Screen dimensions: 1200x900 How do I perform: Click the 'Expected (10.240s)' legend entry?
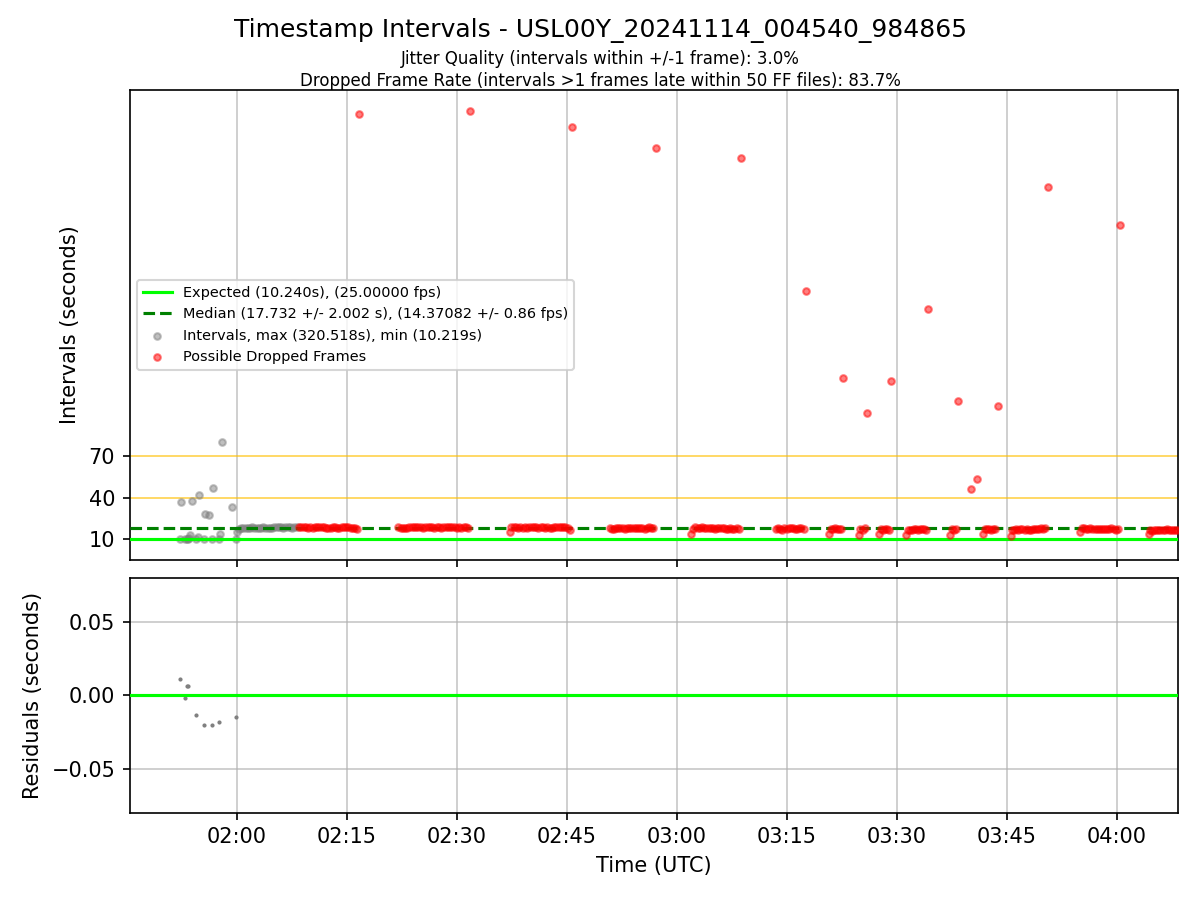click(x=312, y=292)
